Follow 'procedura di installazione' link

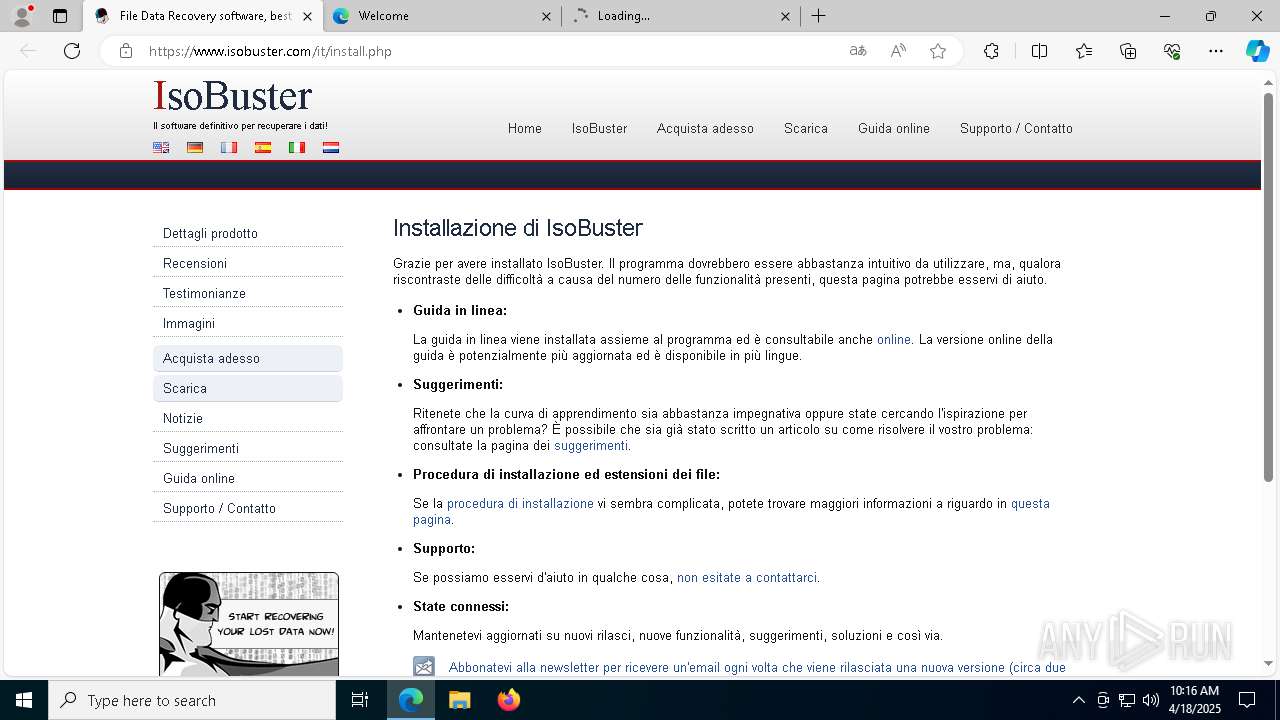(x=520, y=503)
